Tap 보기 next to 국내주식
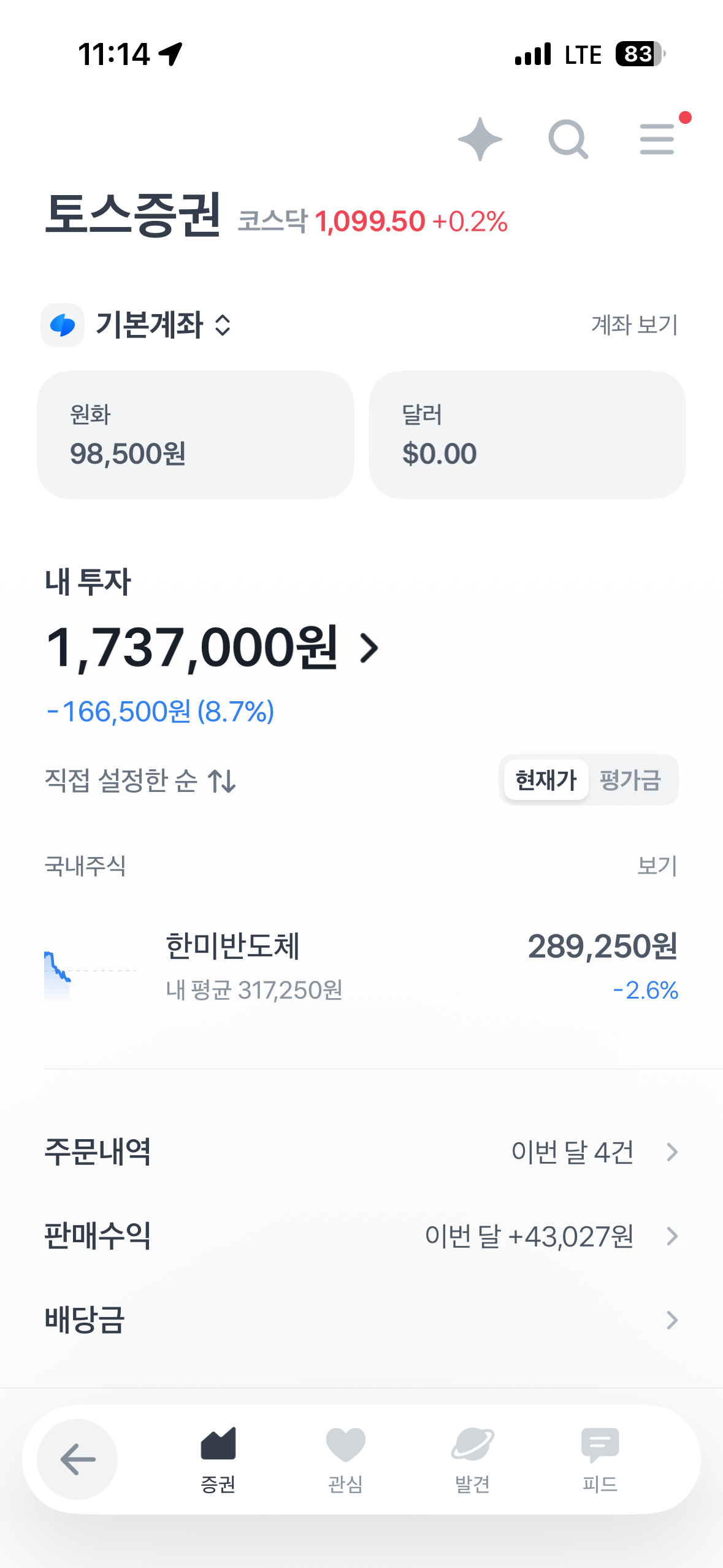723x1568 pixels. (x=657, y=866)
